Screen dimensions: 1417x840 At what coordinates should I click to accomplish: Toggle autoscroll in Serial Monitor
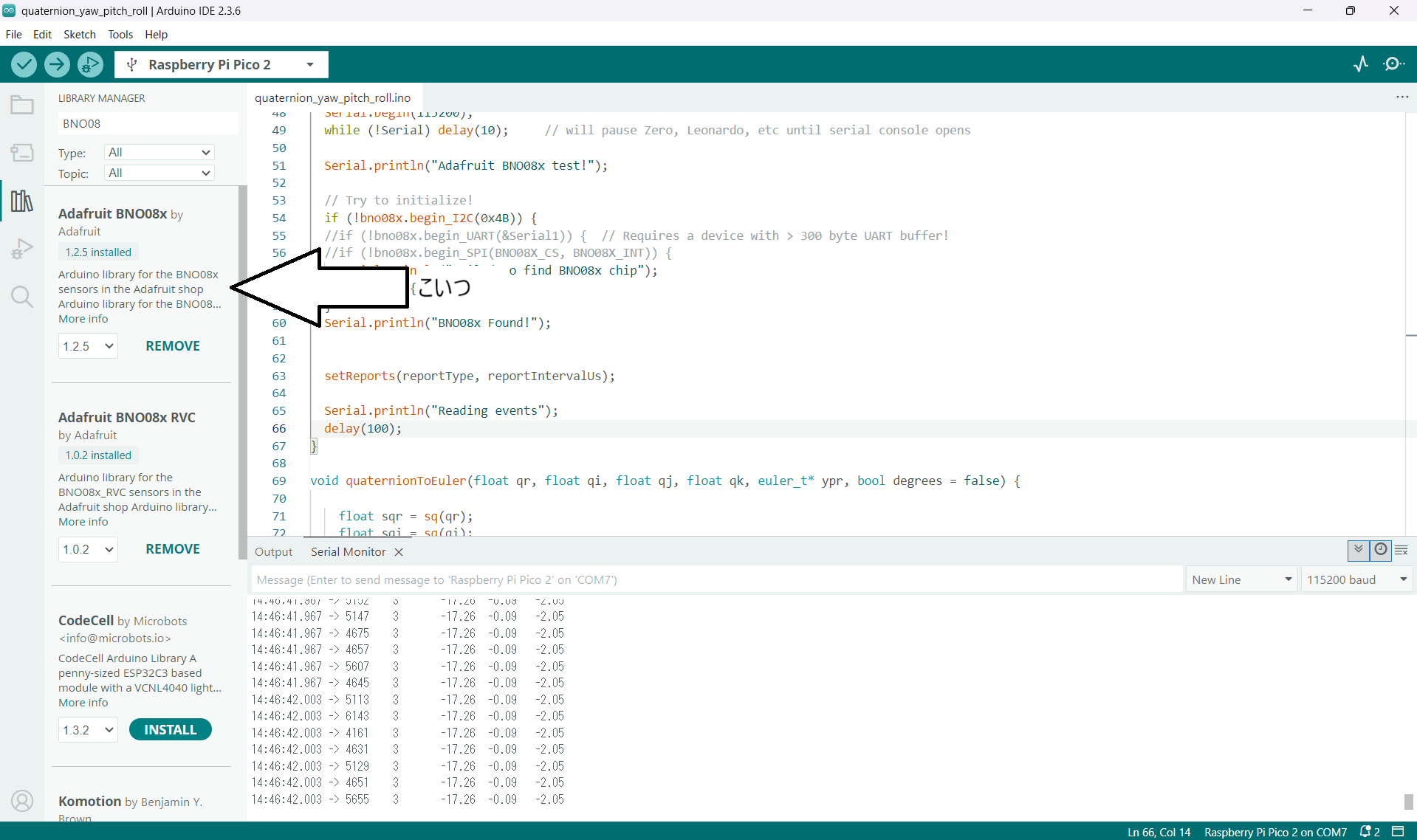tap(1358, 550)
